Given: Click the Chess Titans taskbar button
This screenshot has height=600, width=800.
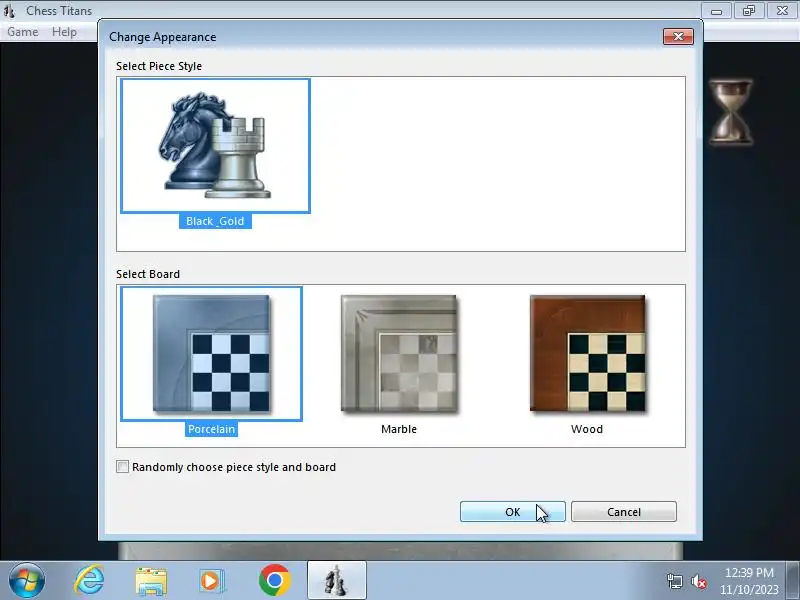Looking at the screenshot, I should [x=337, y=581].
